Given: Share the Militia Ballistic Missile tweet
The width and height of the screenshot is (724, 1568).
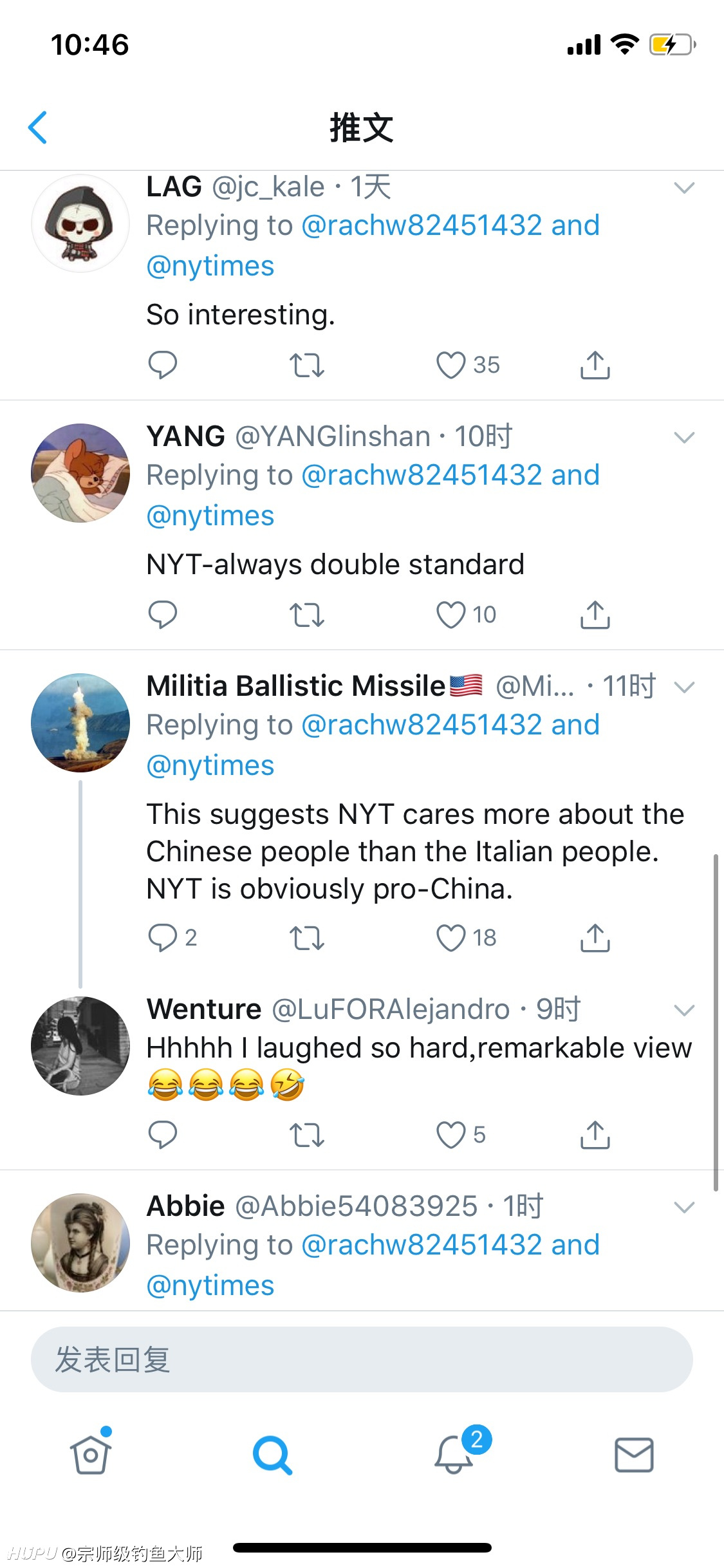Looking at the screenshot, I should click(x=595, y=938).
